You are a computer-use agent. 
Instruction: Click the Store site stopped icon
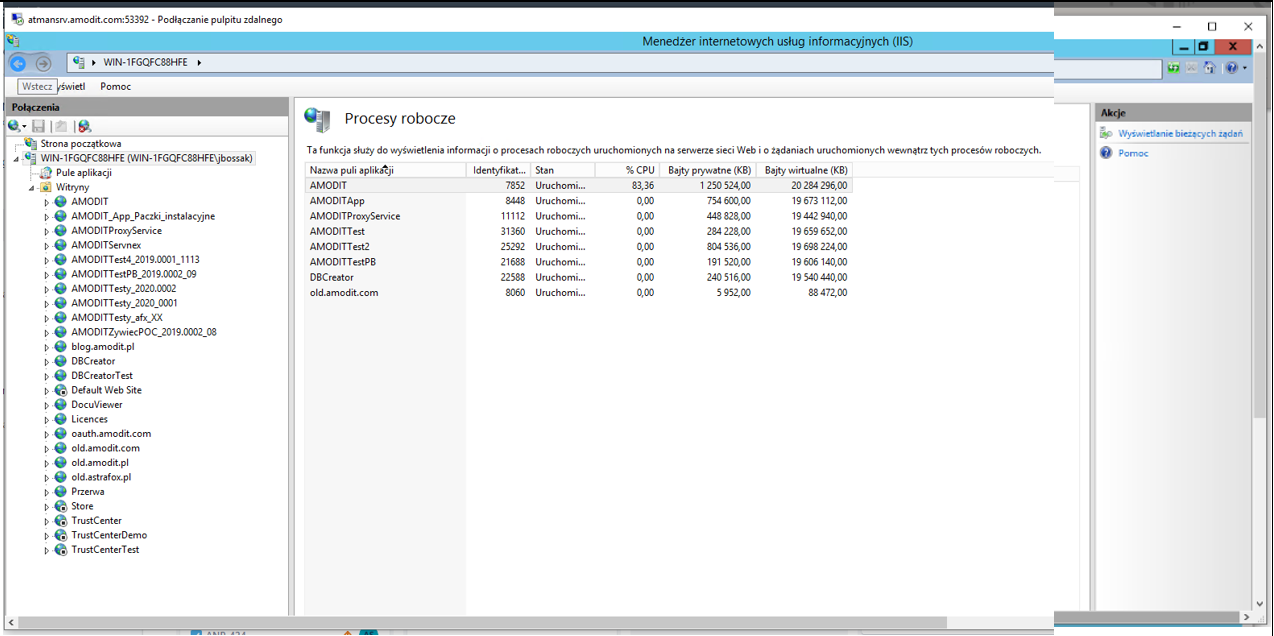(61, 506)
